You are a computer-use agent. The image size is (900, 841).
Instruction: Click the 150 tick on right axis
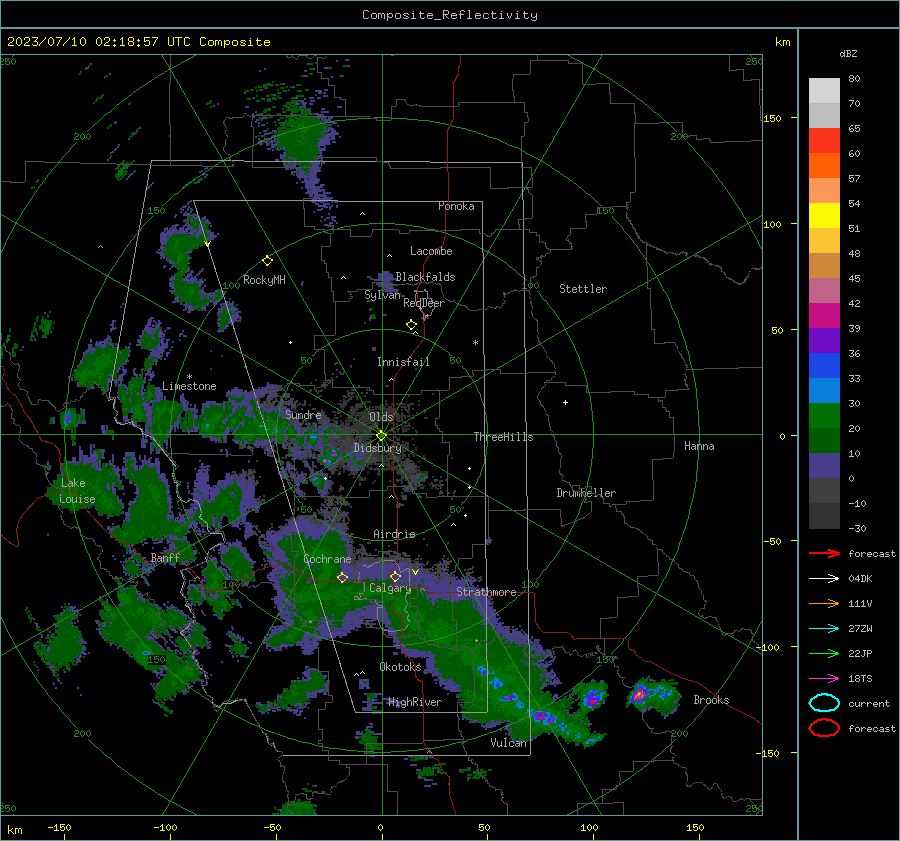tap(772, 118)
